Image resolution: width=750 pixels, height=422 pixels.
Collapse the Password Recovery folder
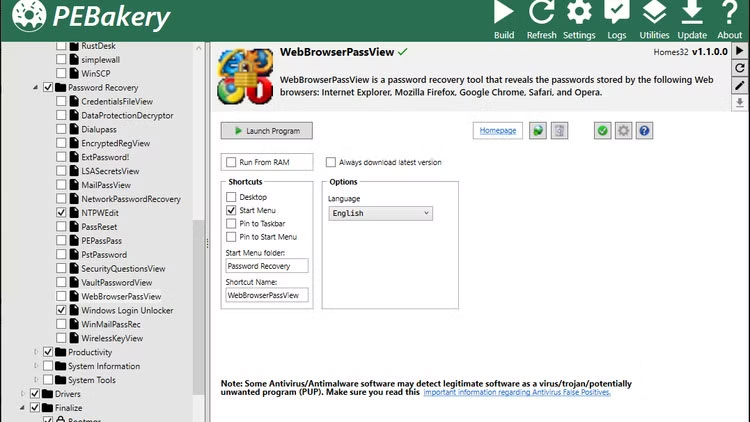(x=35, y=88)
